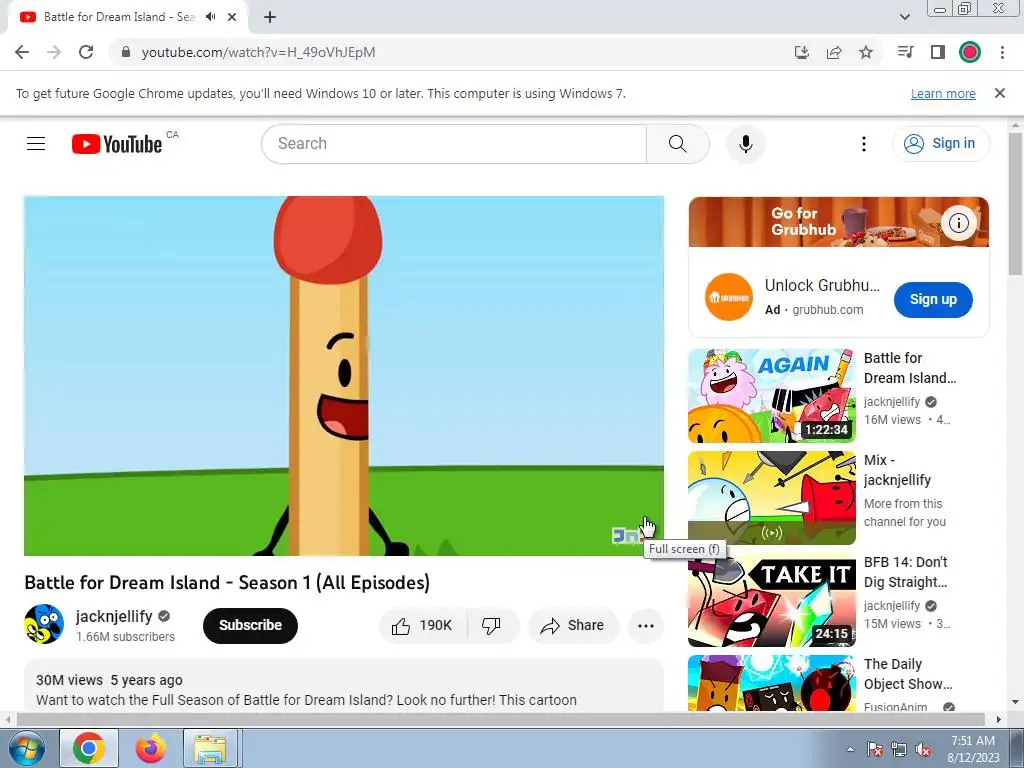This screenshot has height=768, width=1024.
Task: Open a new browser tab
Action: tap(270, 17)
